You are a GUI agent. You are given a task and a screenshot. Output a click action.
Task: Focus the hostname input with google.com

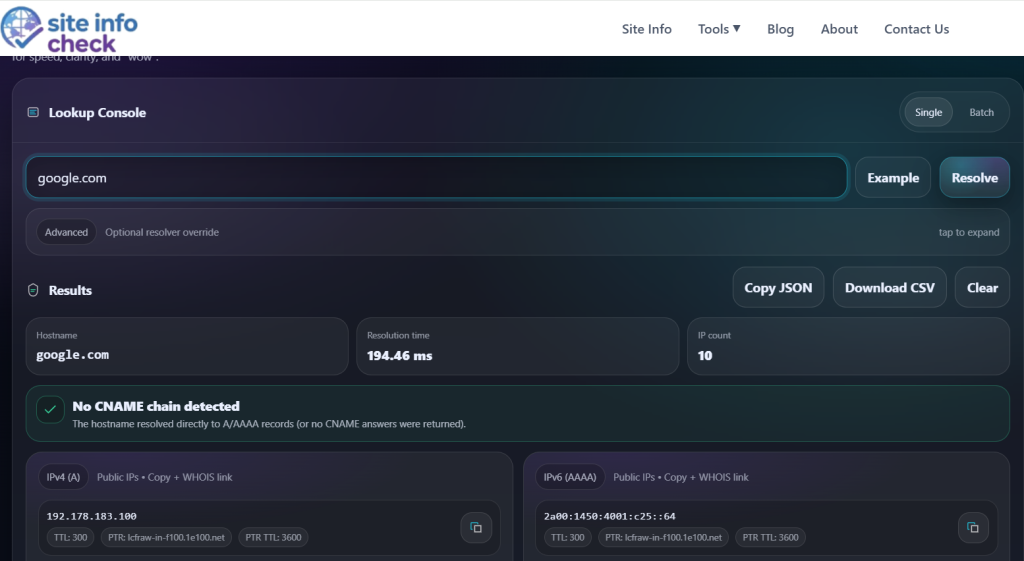(x=436, y=178)
